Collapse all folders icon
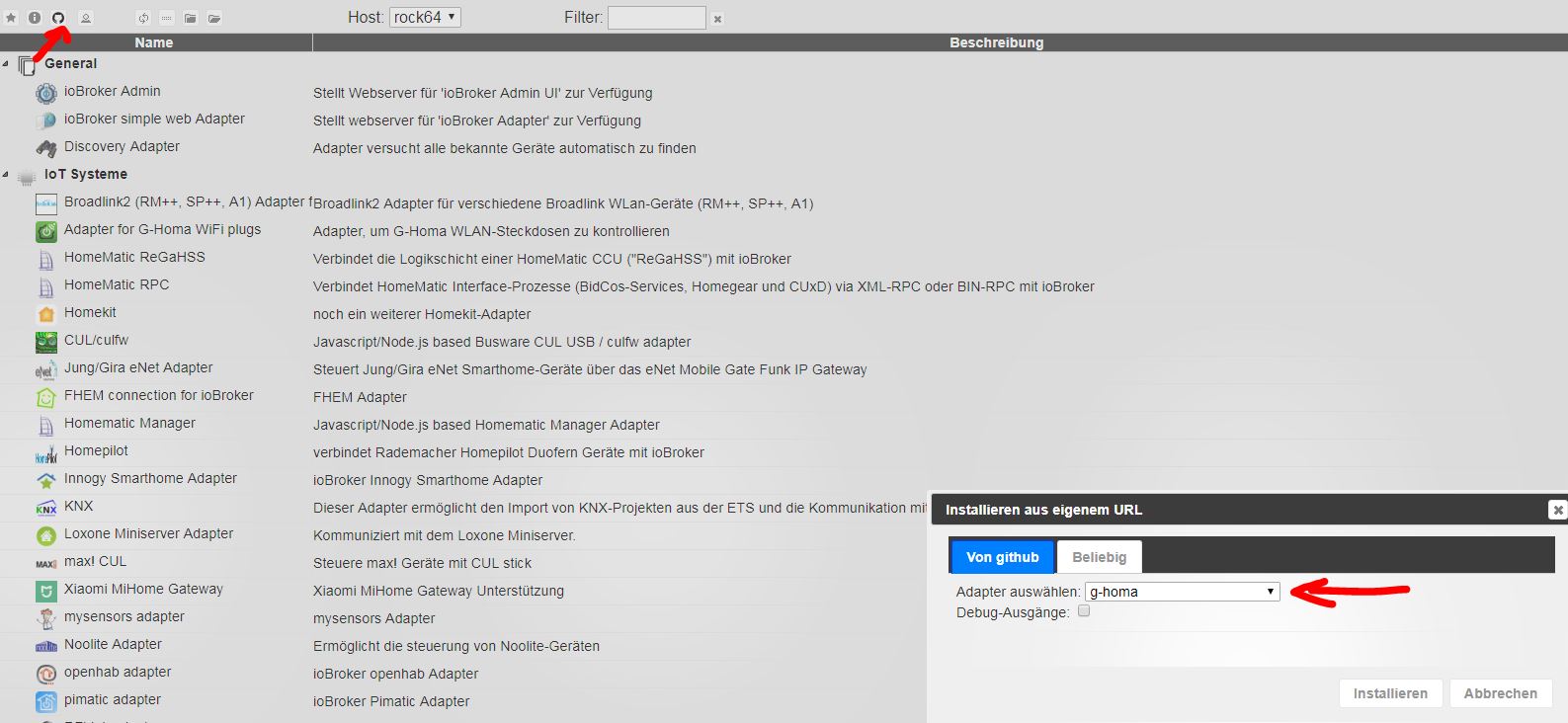The height and width of the screenshot is (723, 1568). pyautogui.click(x=191, y=18)
